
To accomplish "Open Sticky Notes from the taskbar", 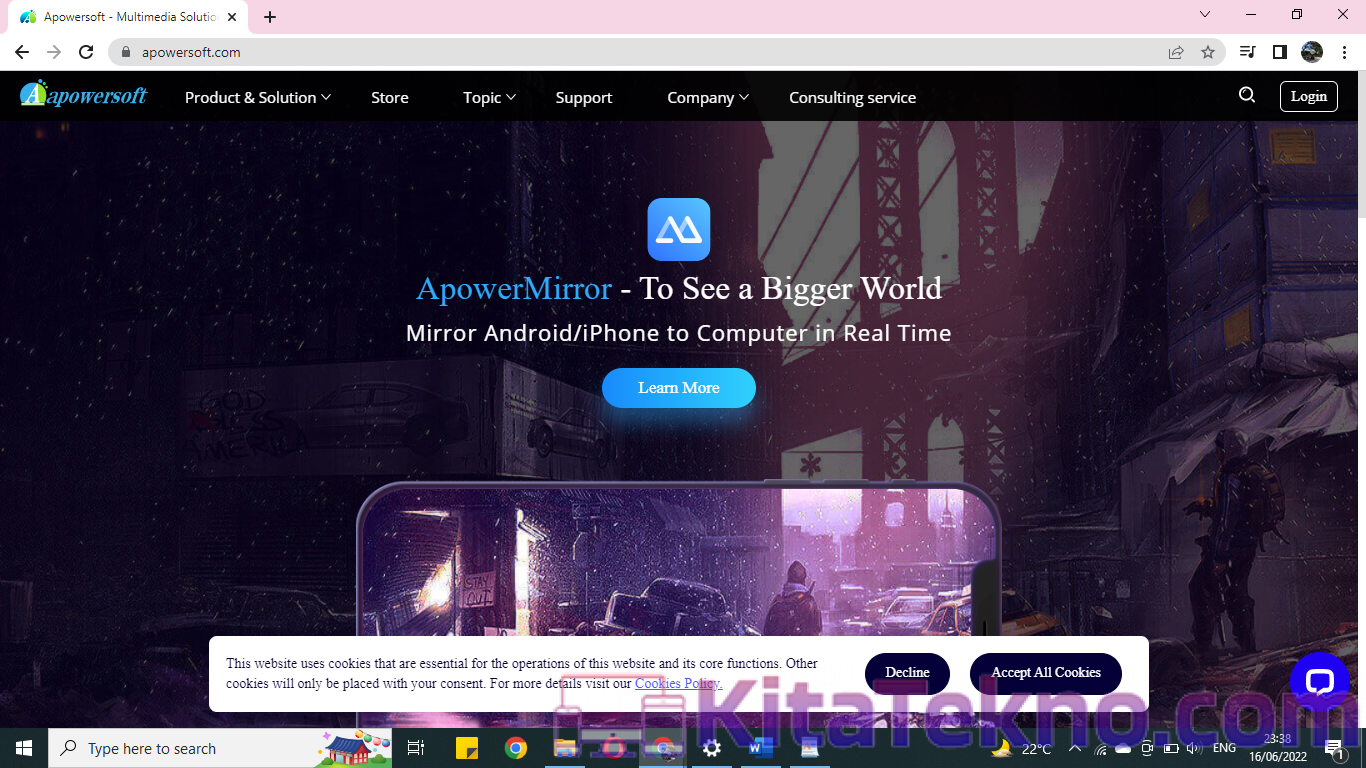I will pos(467,748).
